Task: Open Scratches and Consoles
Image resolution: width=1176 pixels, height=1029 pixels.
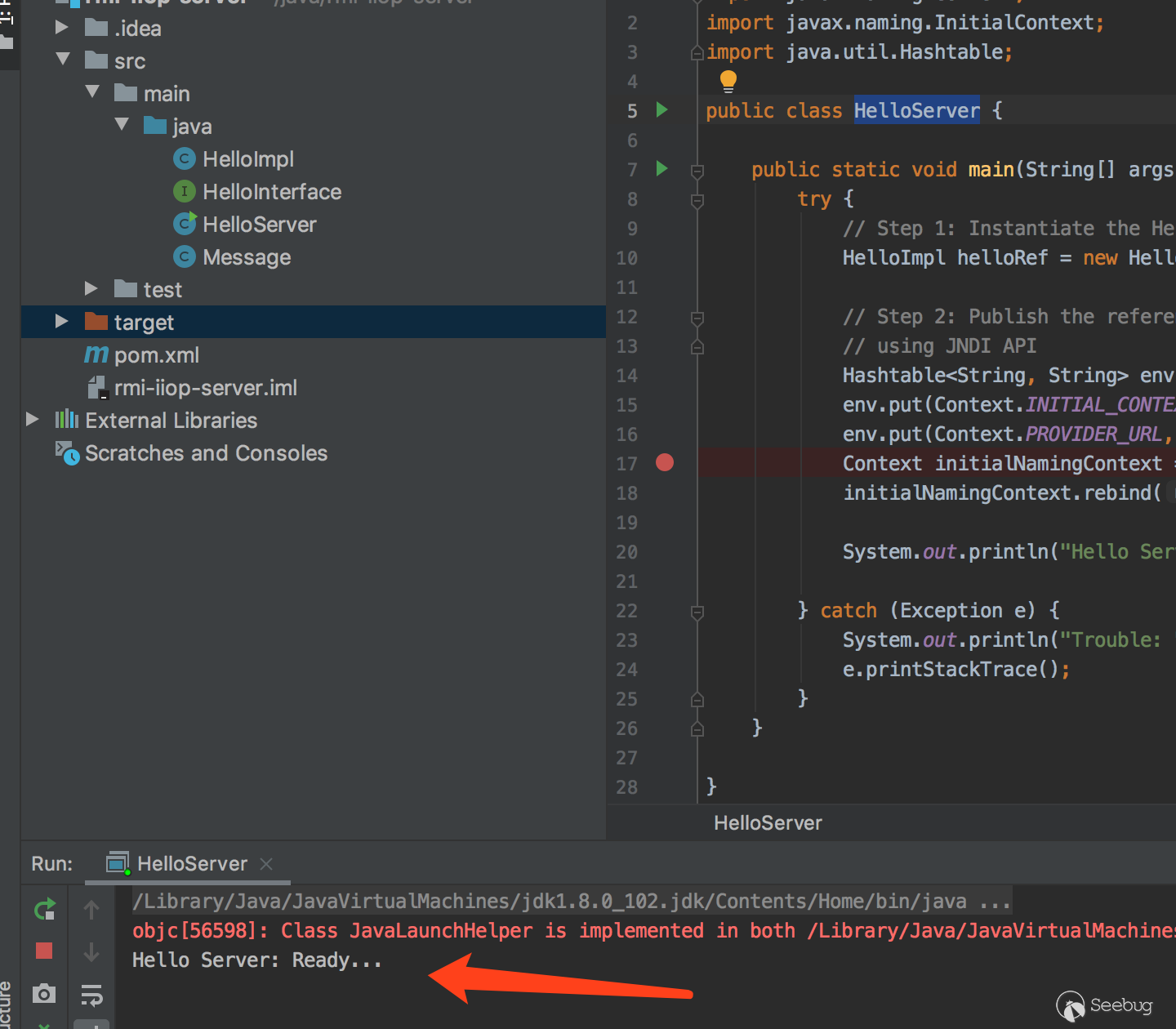Action: [206, 453]
